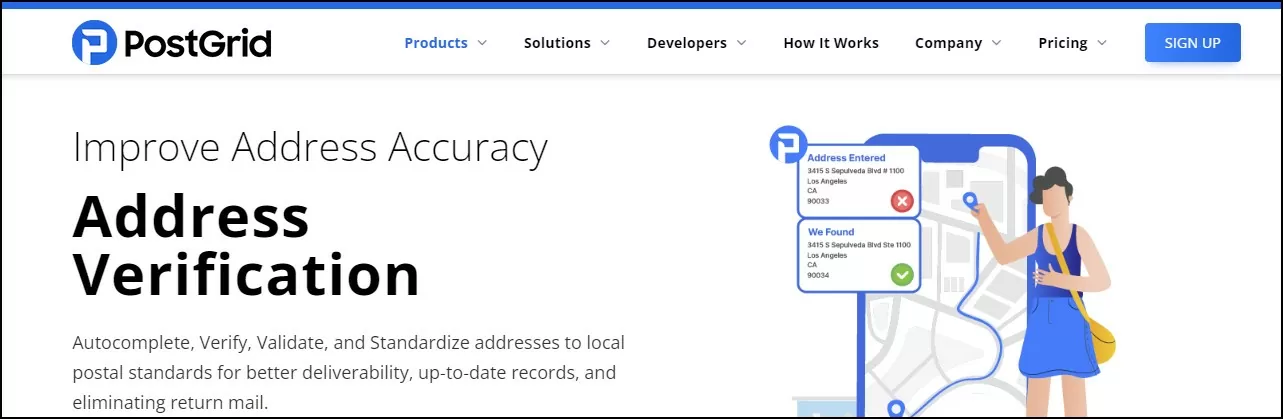The height and width of the screenshot is (419, 1283).
Task: Expand the Developers dropdown chevron
Action: [x=741, y=43]
